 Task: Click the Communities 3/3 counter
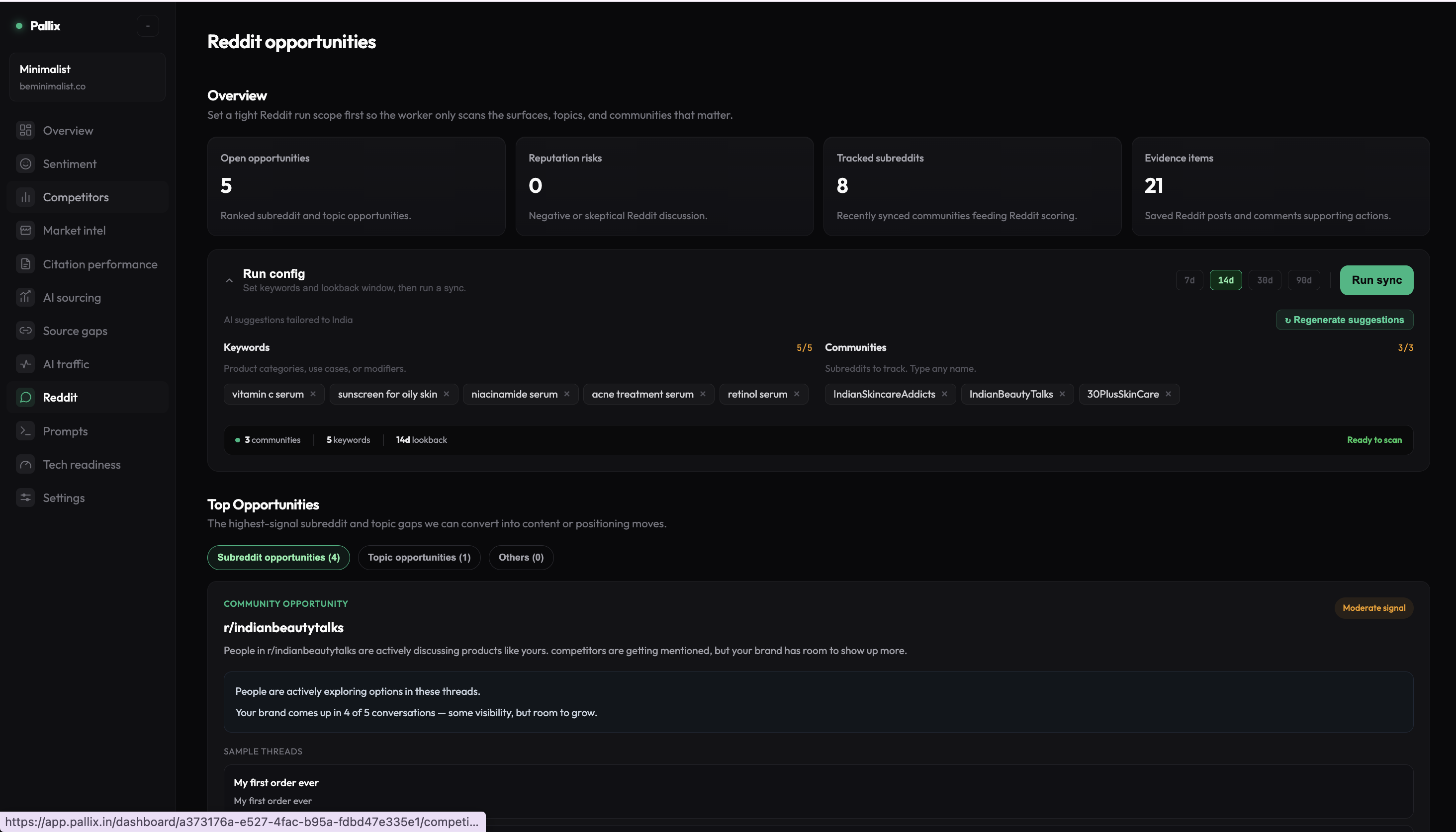tap(1405, 347)
